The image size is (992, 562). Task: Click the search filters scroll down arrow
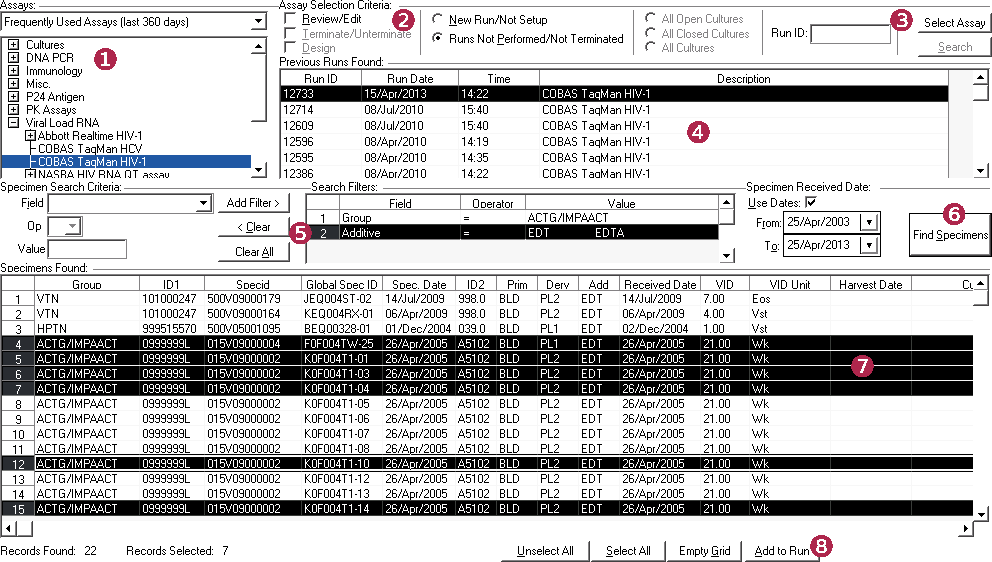click(726, 255)
